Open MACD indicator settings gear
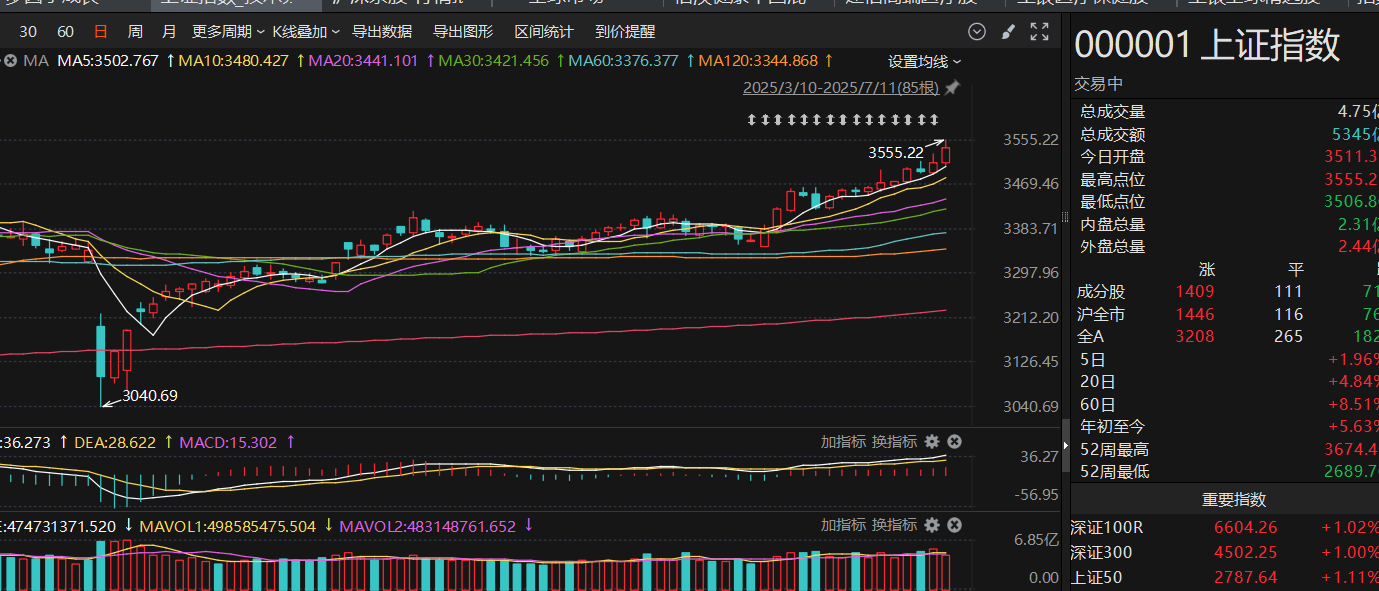Viewport: 1379px width, 591px height. [x=932, y=442]
